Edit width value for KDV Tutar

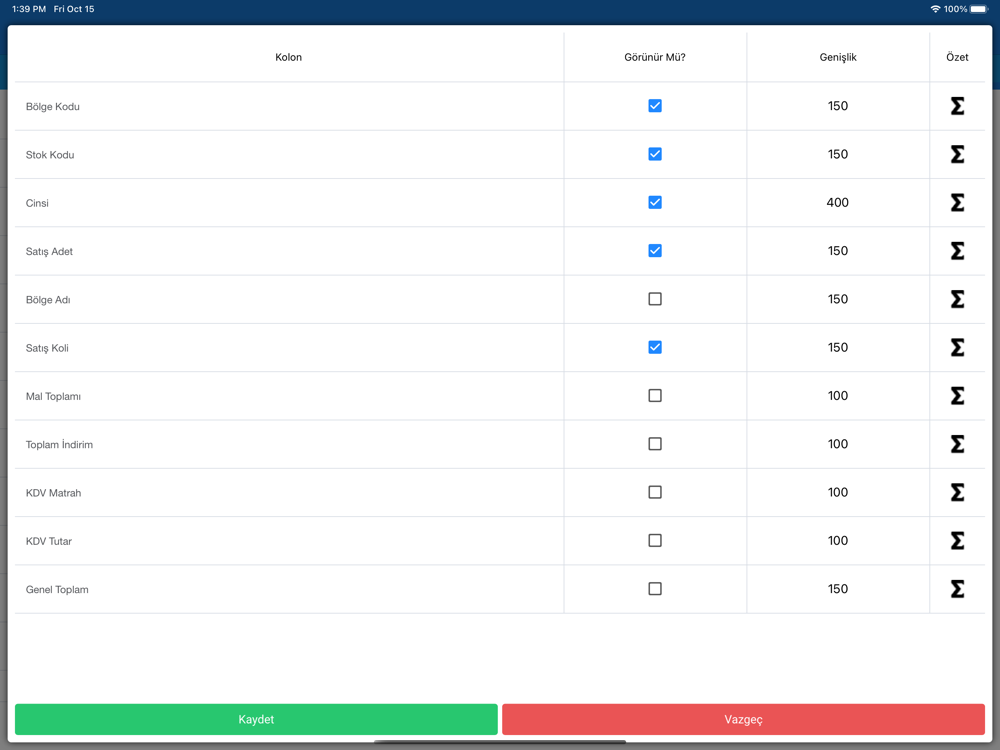[x=838, y=541]
